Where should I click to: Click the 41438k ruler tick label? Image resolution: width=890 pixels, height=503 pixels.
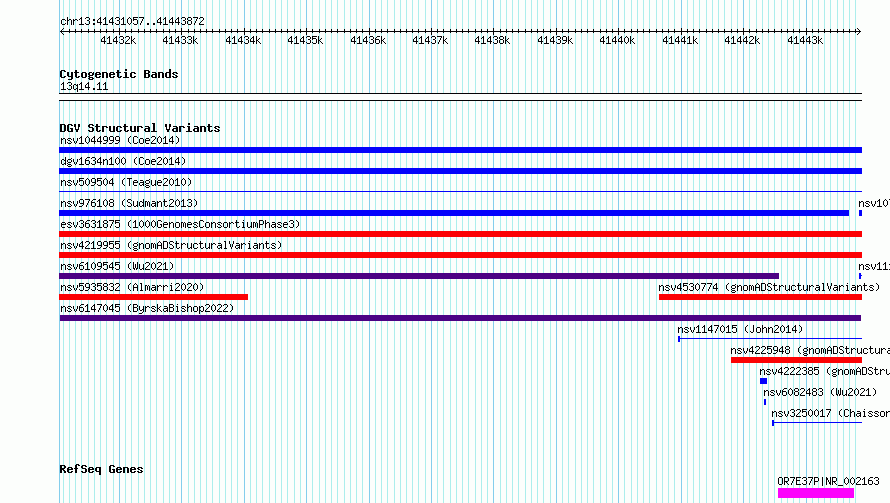coord(492,41)
